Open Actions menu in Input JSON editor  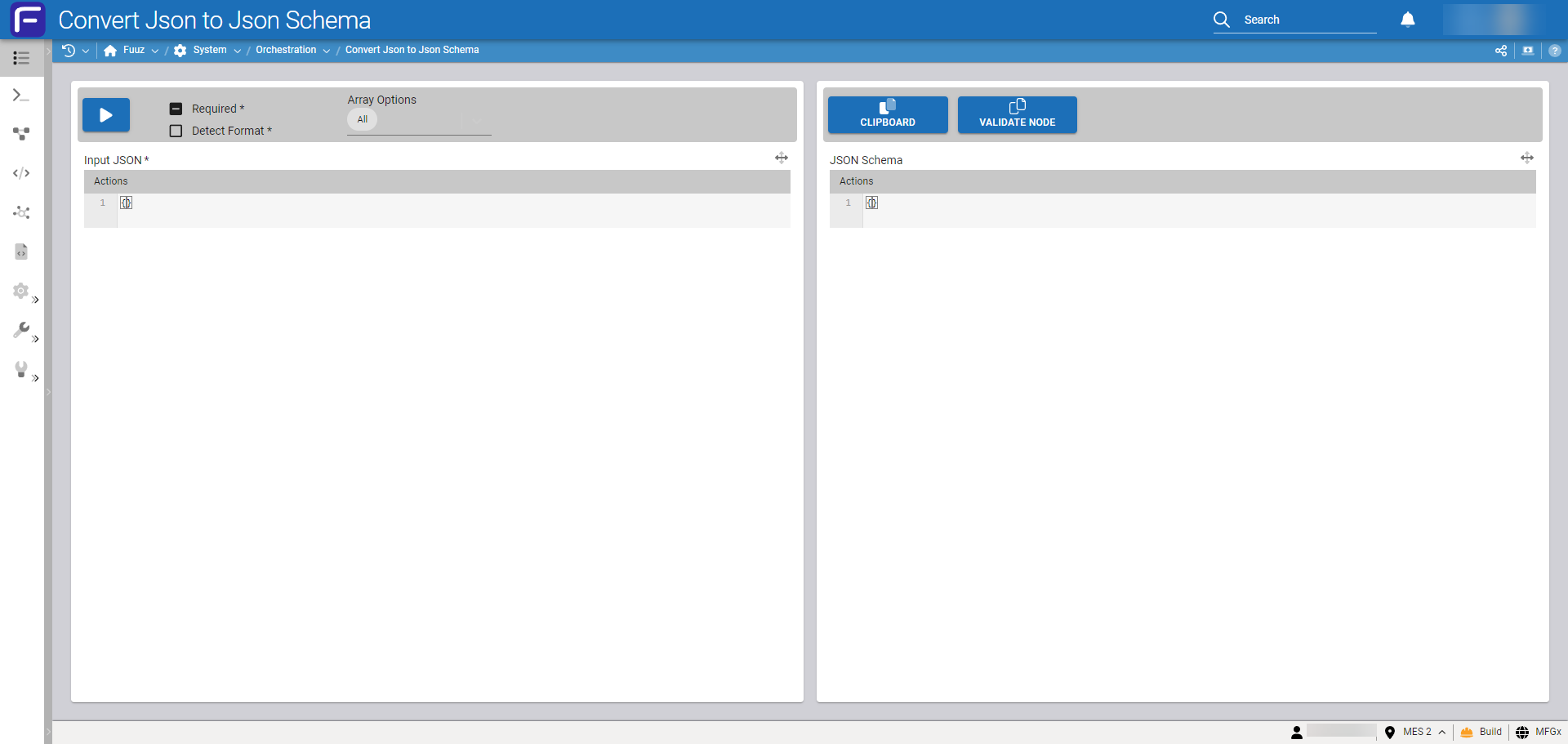(x=111, y=181)
